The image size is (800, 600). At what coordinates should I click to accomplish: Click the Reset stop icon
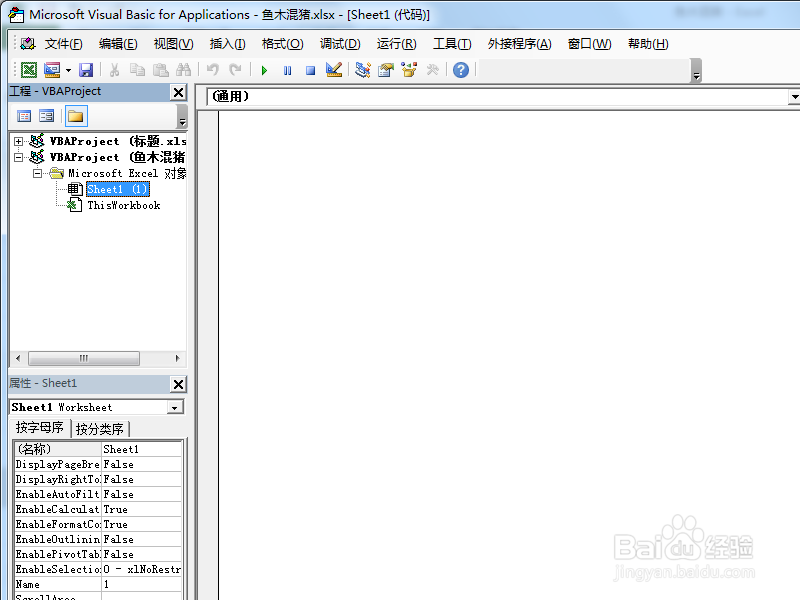310,70
